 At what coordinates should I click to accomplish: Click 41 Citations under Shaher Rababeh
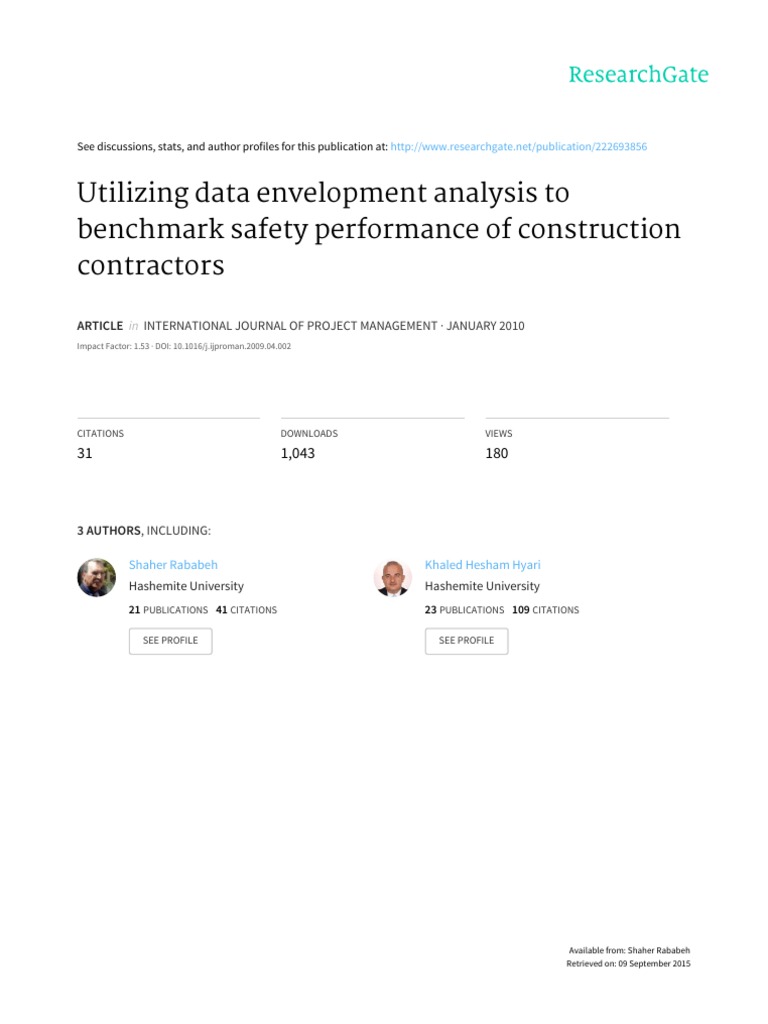tap(246, 610)
